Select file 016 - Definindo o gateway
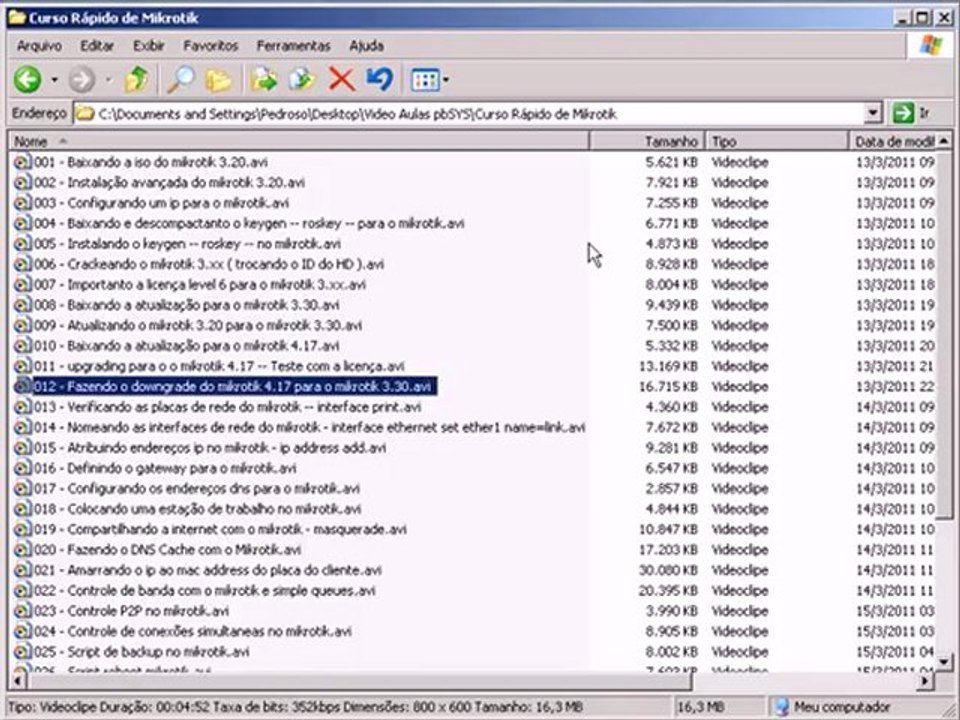 (x=165, y=468)
